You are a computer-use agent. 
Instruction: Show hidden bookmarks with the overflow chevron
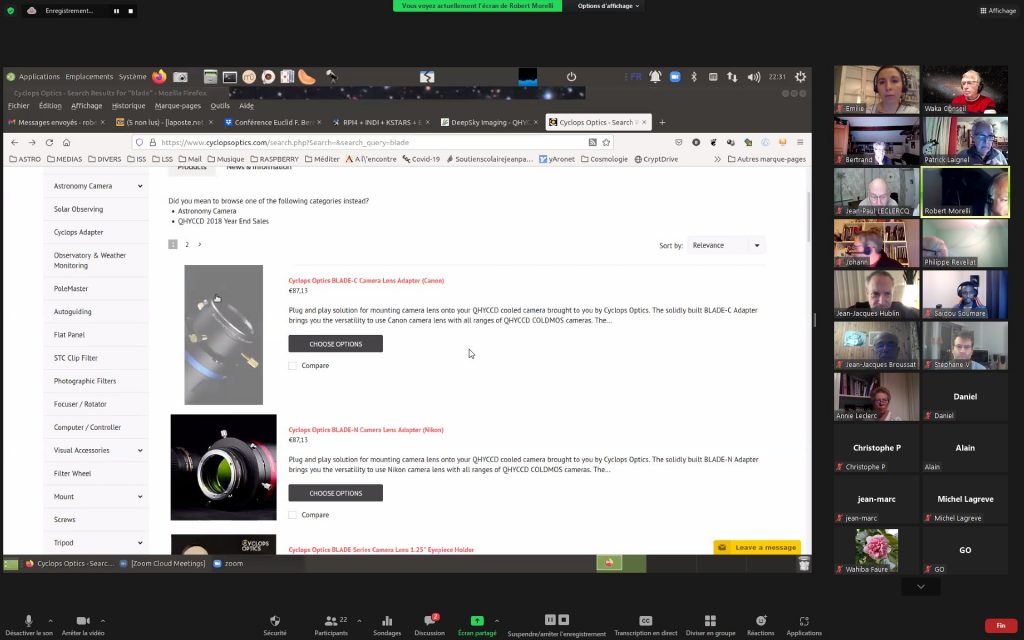pyautogui.click(x=718, y=159)
